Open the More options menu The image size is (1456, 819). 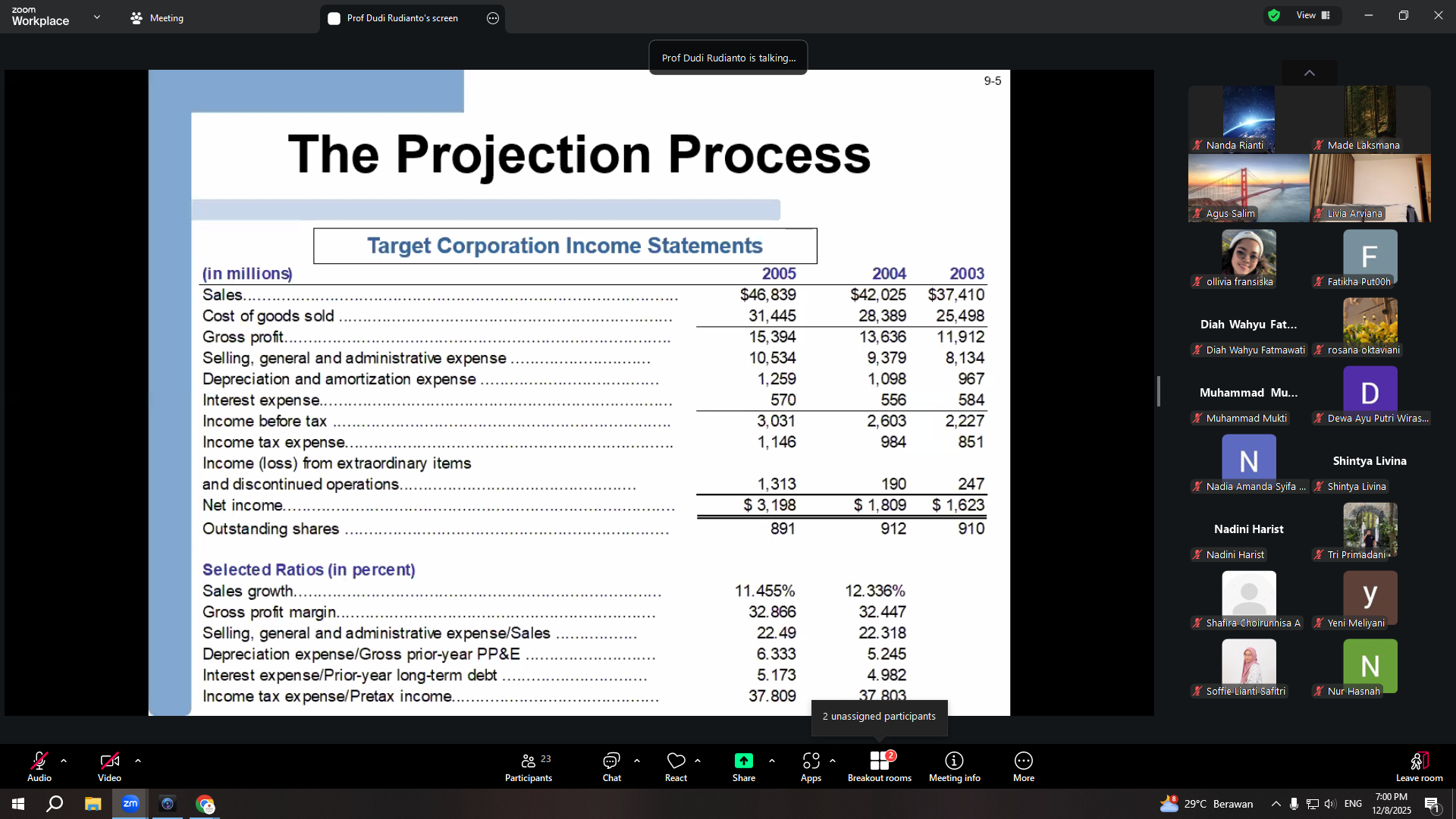point(1024,766)
